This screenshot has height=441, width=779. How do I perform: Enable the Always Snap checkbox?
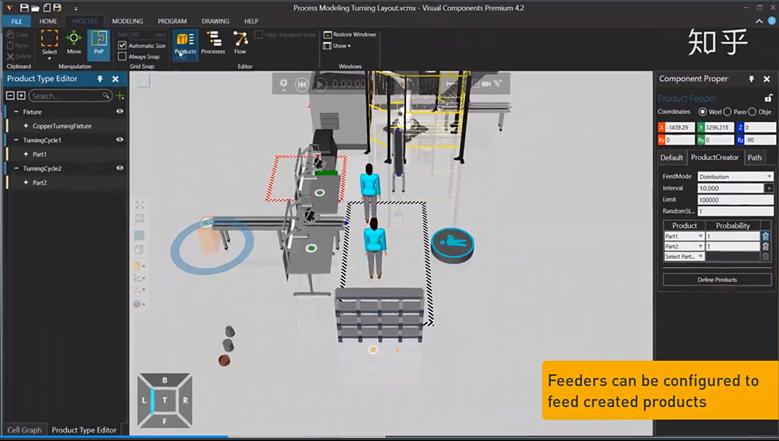pyautogui.click(x=123, y=56)
